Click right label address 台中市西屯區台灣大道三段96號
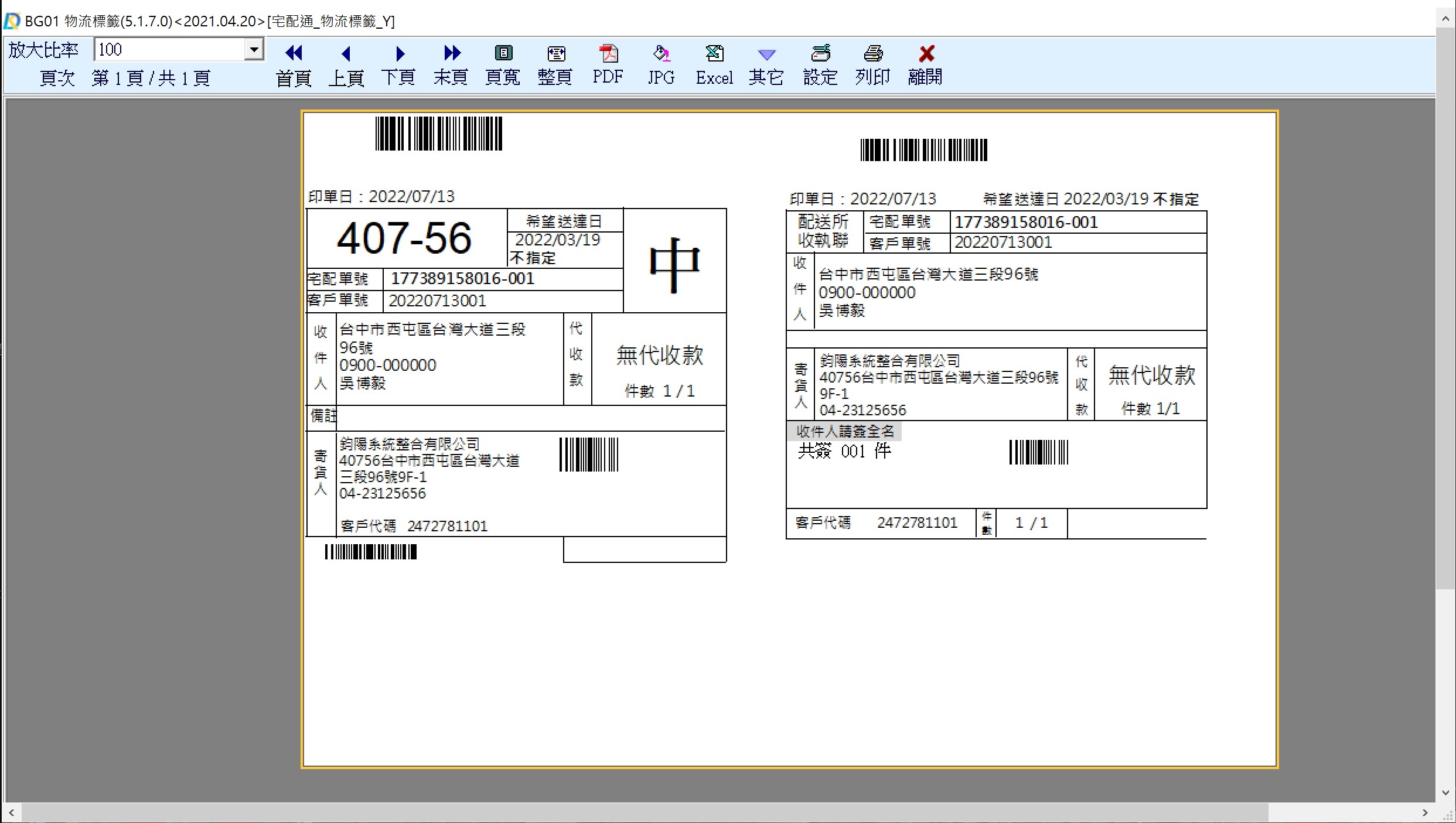 [928, 274]
